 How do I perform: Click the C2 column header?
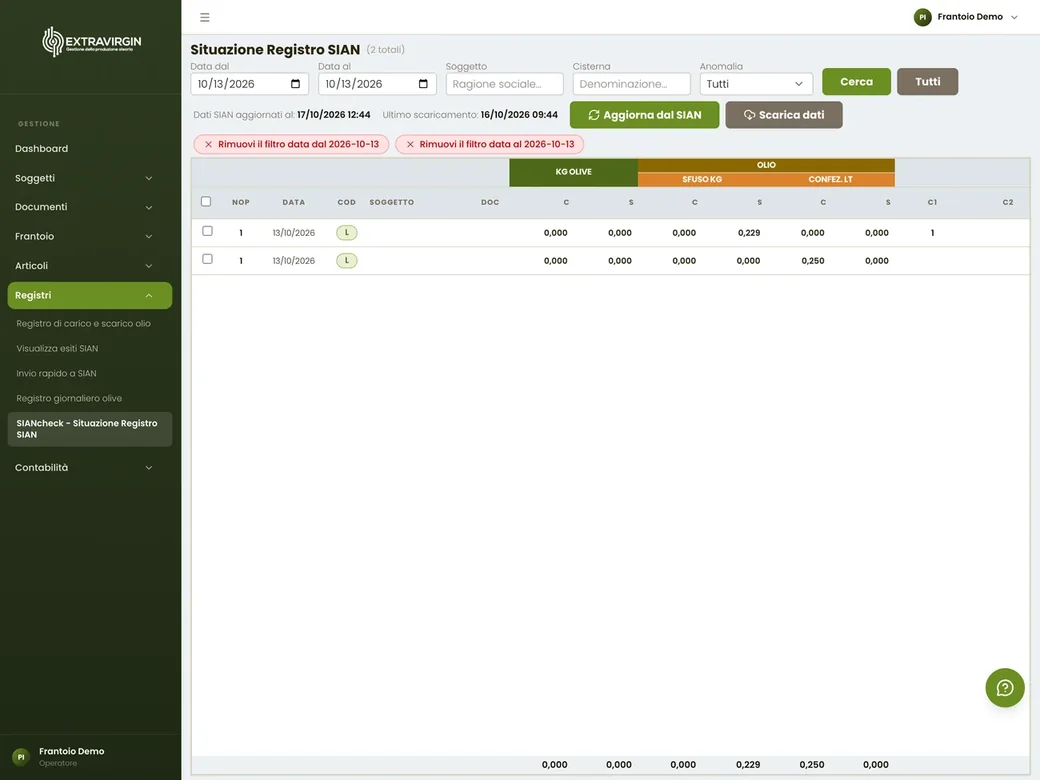point(1008,202)
